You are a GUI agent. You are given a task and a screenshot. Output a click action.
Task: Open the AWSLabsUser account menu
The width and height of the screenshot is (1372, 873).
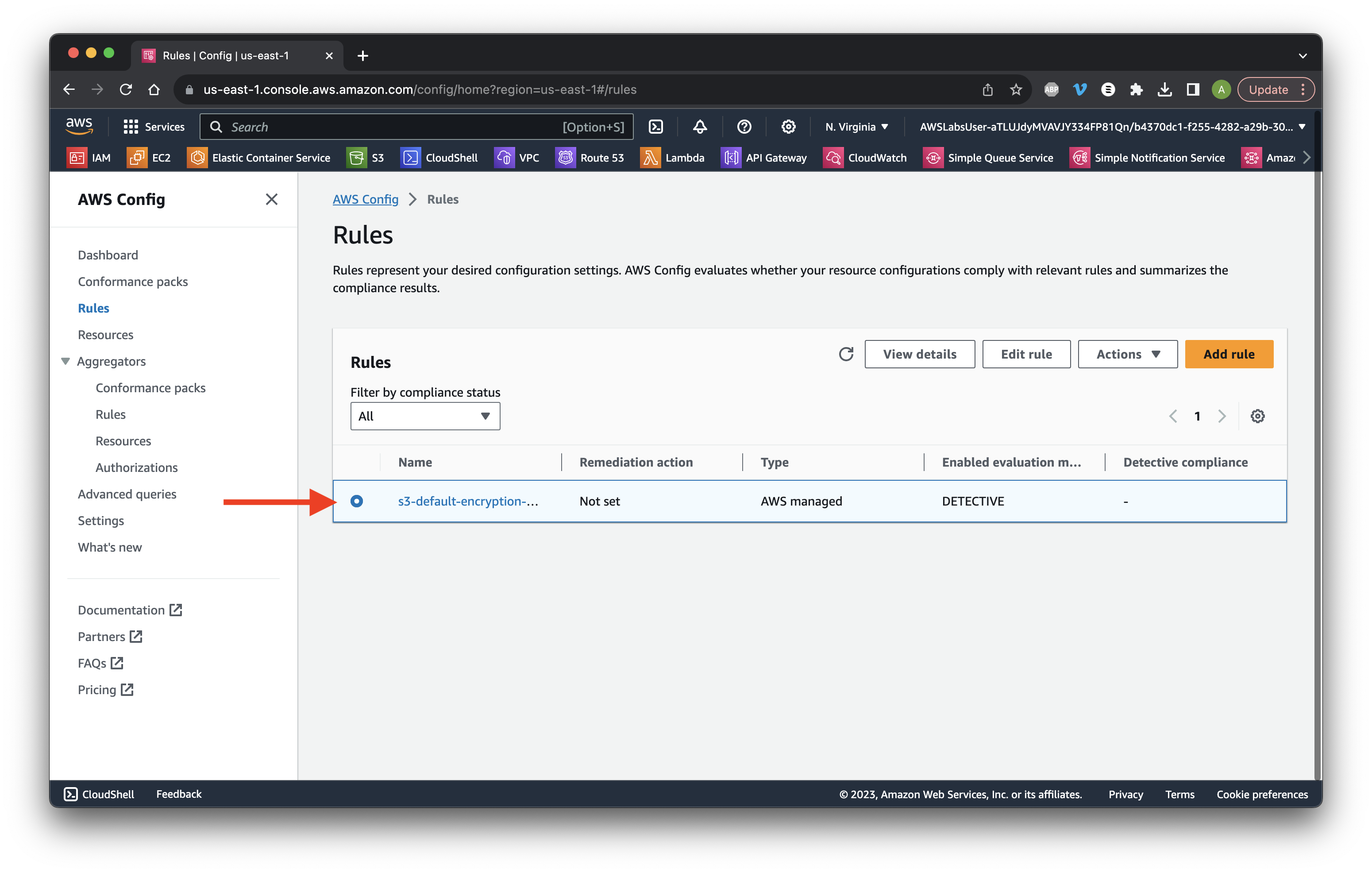1112,127
